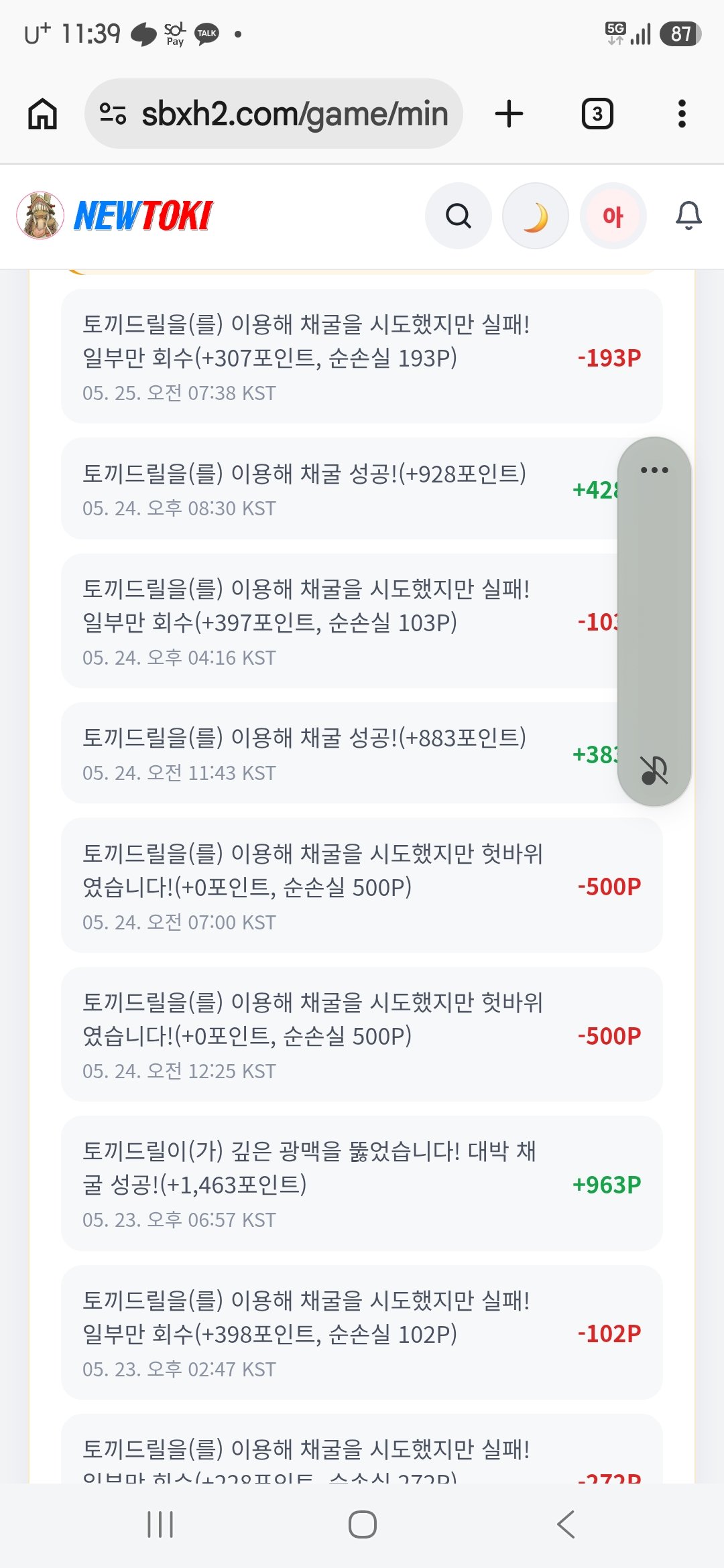Toggle dark mode with moon icon
The image size is (724, 1568).
click(x=536, y=216)
